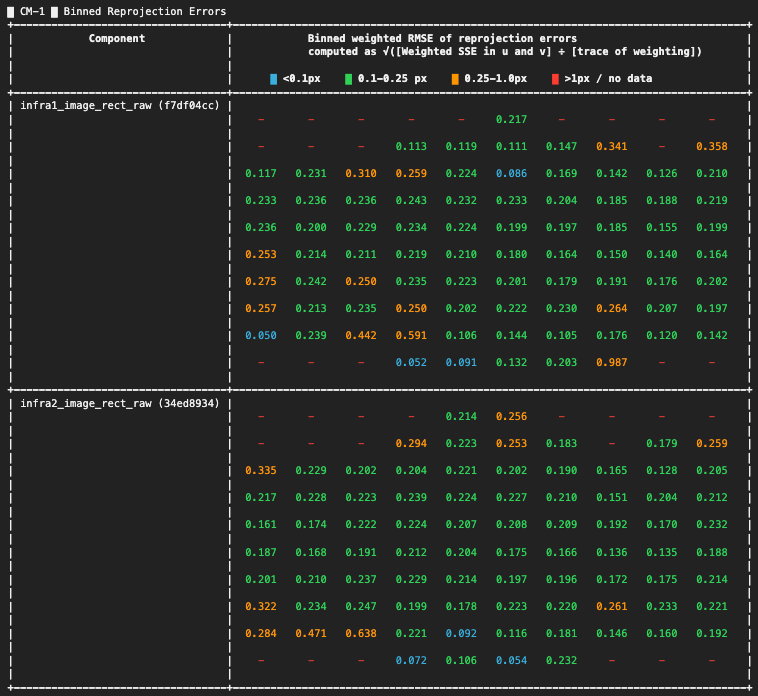Select the infra1_image_rect_raw (f7df04cc) component label

(119, 106)
